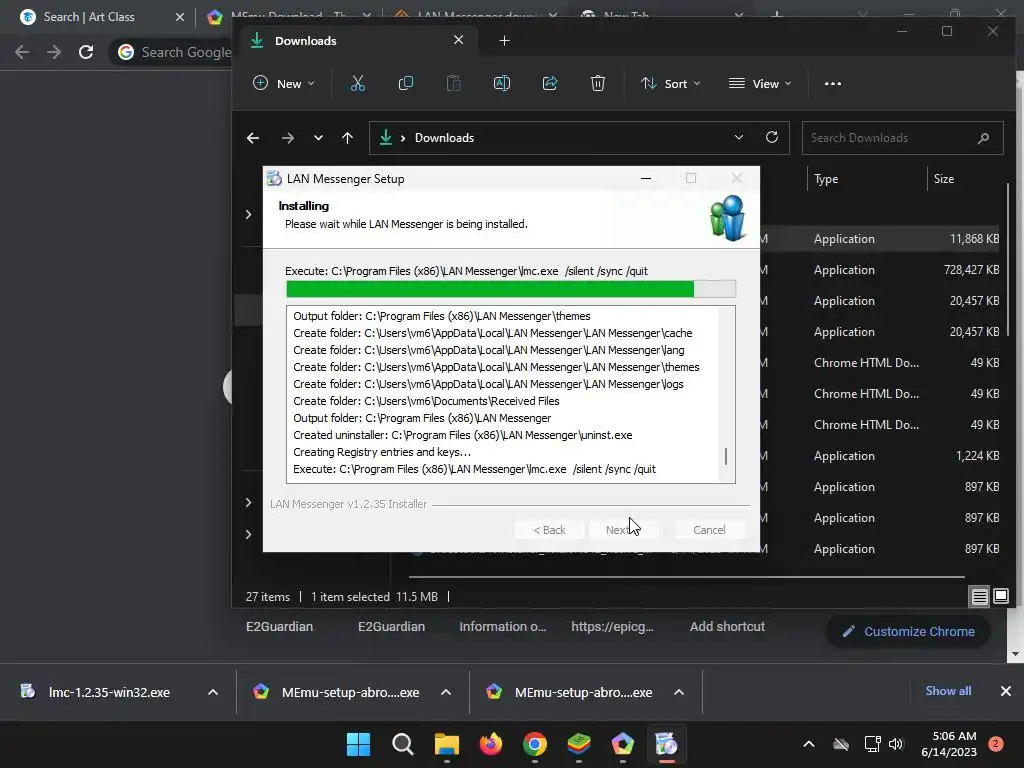Open options for lmc-1.2.35-win32.exe download
This screenshot has width=1024, height=768.
[213, 692]
